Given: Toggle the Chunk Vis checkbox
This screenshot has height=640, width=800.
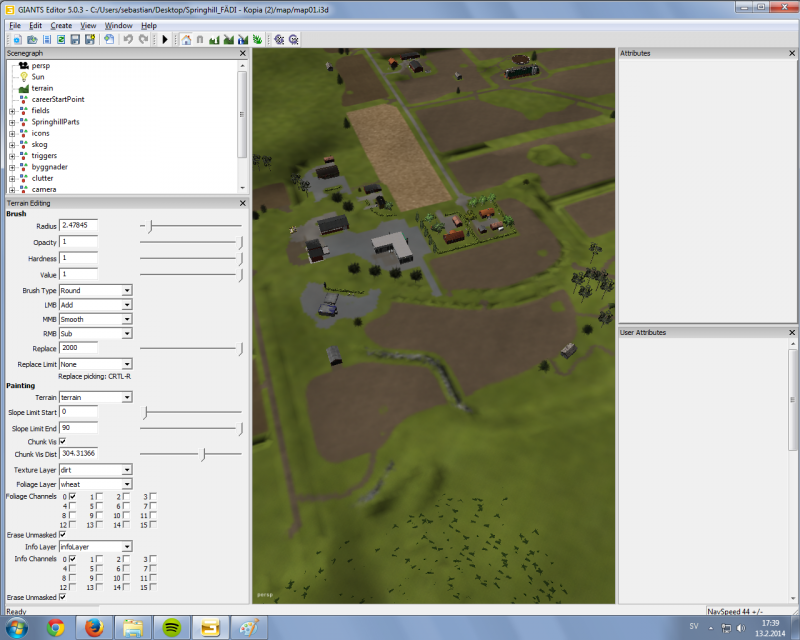Looking at the screenshot, I should pyautogui.click(x=62, y=441).
